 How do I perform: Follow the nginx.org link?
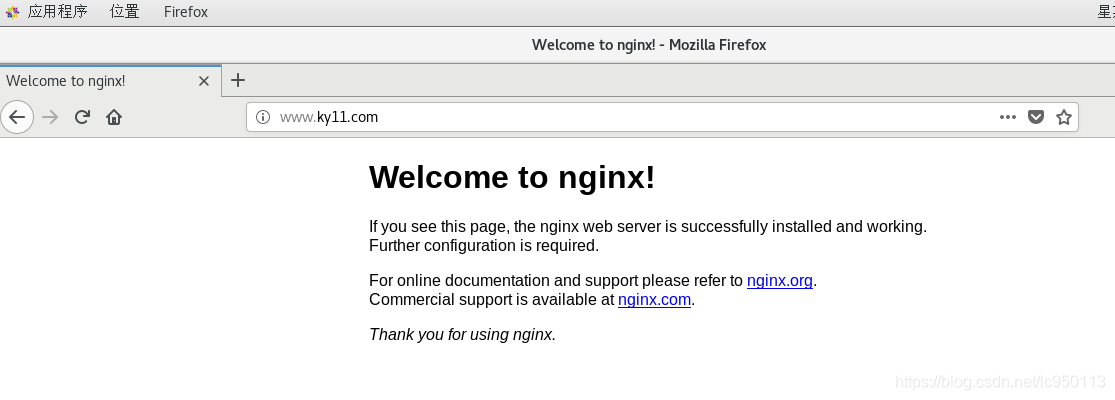pos(779,281)
